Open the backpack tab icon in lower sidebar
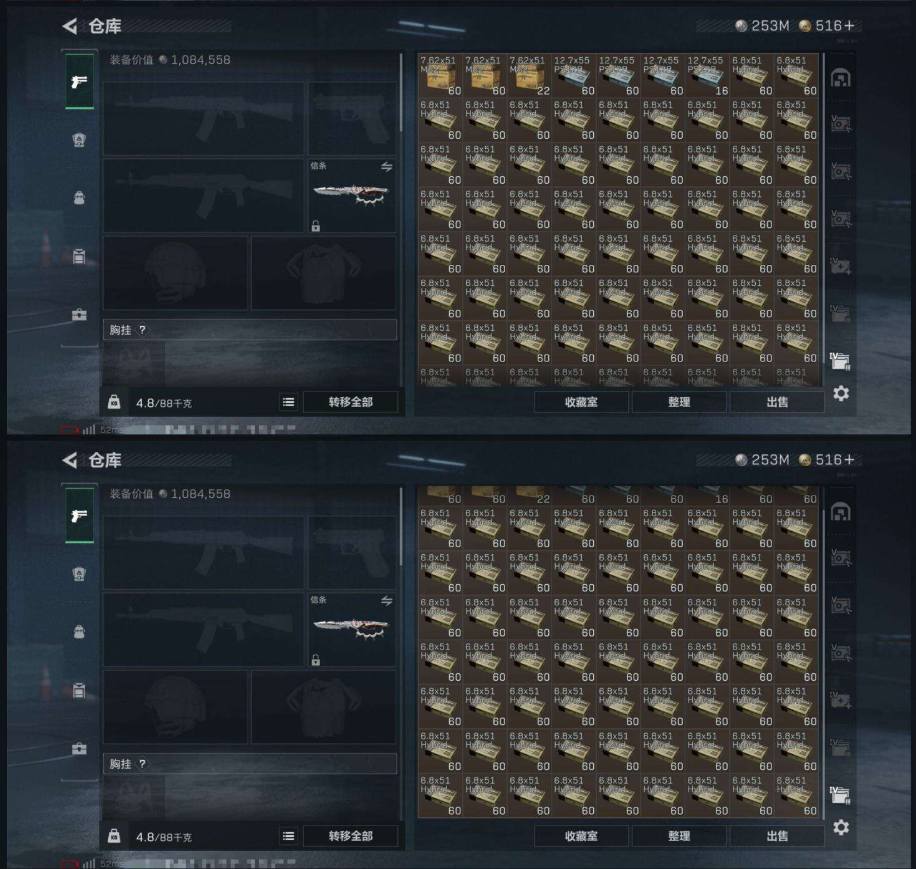Viewport: 916px width, 869px height. [x=79, y=632]
